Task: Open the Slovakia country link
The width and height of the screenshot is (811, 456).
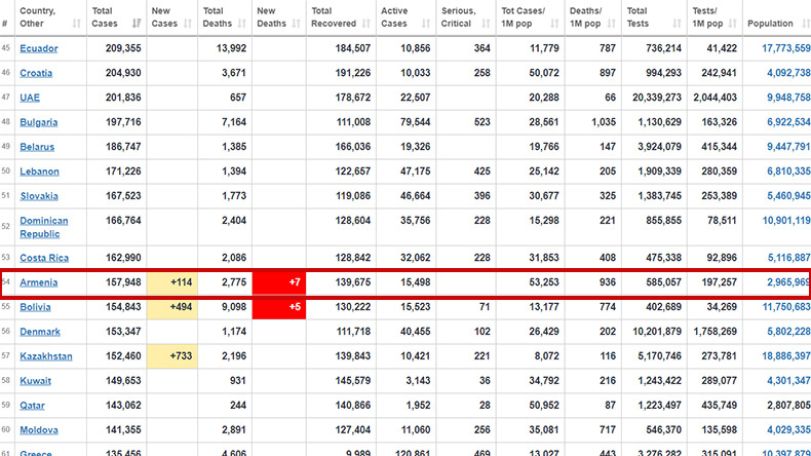Action: tap(39, 196)
